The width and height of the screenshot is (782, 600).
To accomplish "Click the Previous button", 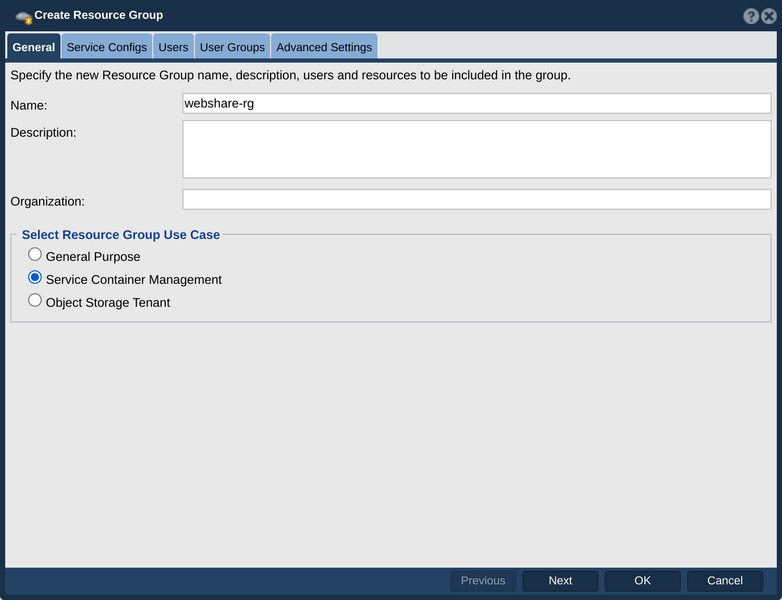I will pyautogui.click(x=483, y=581).
